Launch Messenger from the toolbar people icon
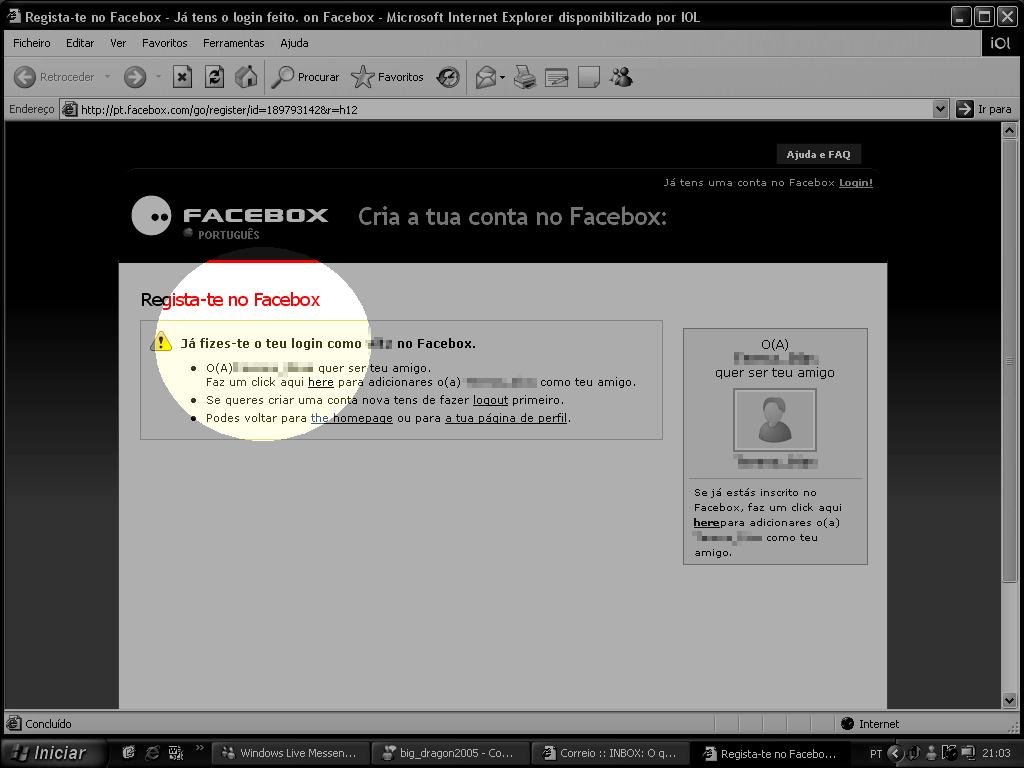Screen dimensions: 1024x768 (x=621, y=78)
